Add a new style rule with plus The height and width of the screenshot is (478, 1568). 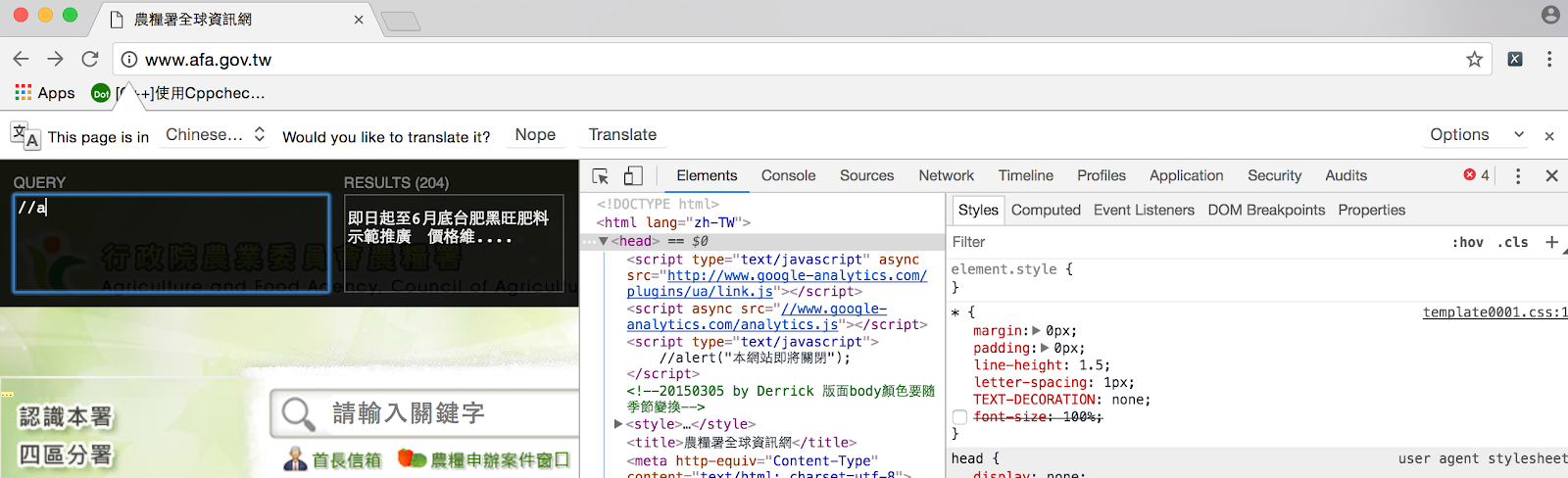coord(1551,242)
